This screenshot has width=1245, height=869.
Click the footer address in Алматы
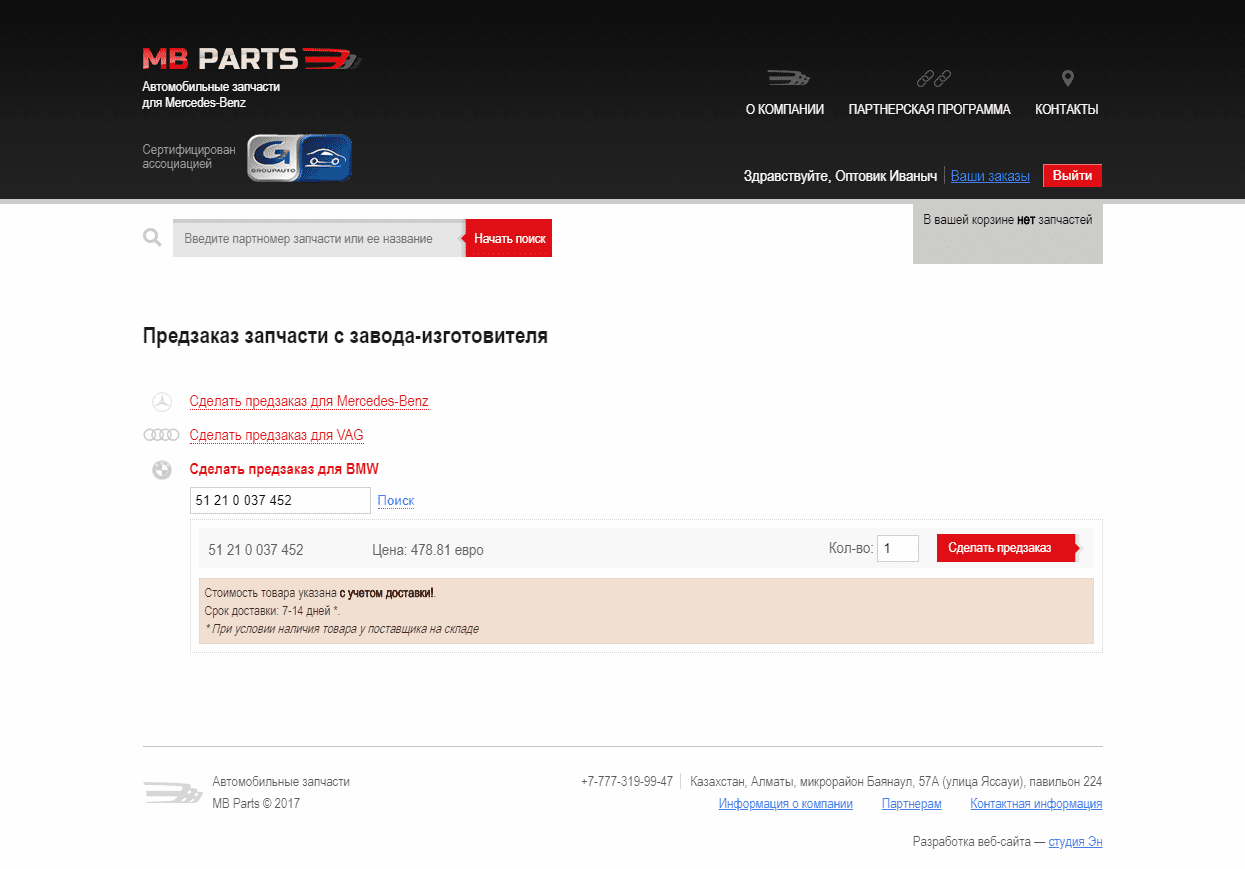[896, 782]
